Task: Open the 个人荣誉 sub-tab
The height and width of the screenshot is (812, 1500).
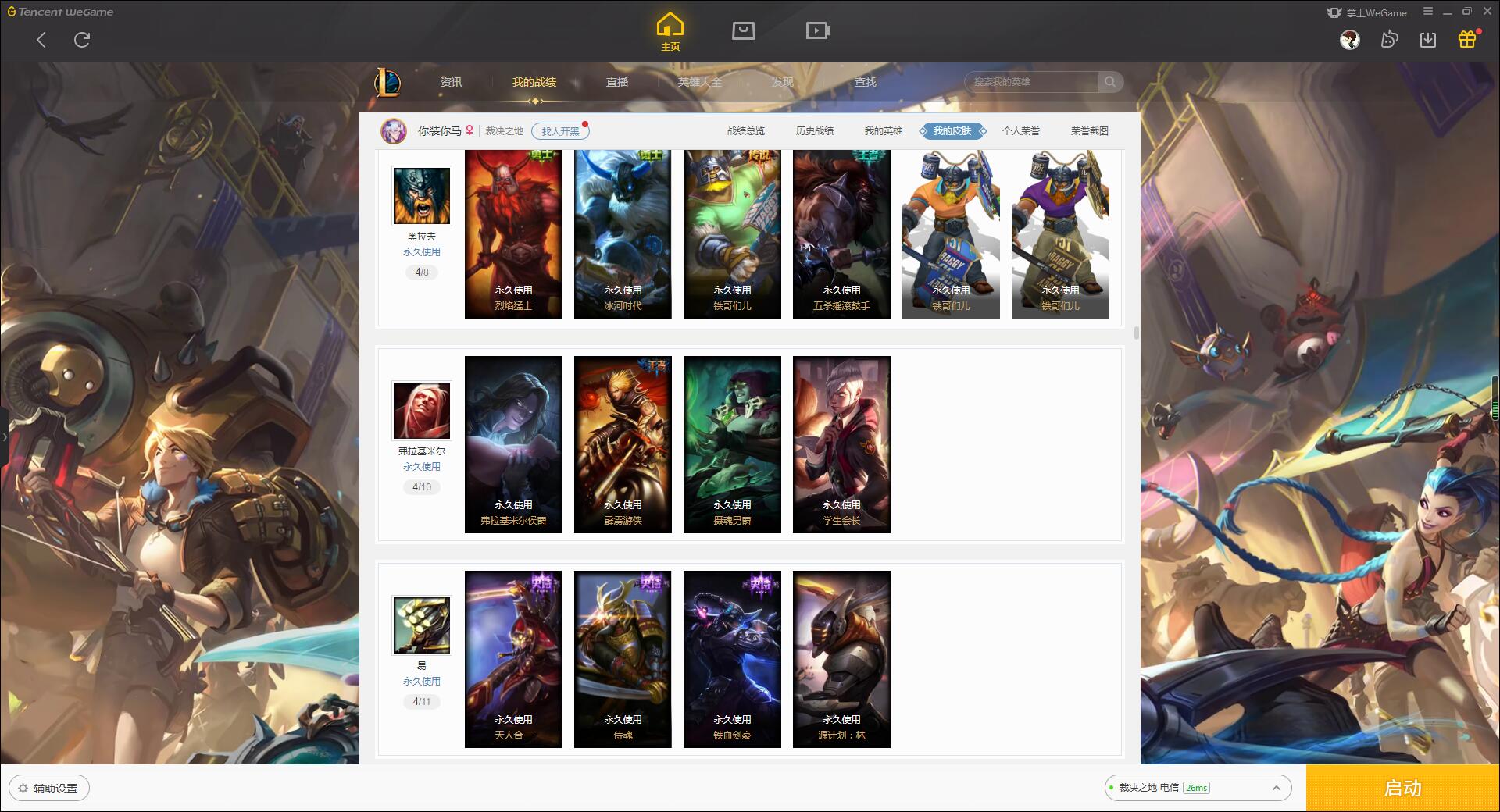Action: [x=1021, y=131]
